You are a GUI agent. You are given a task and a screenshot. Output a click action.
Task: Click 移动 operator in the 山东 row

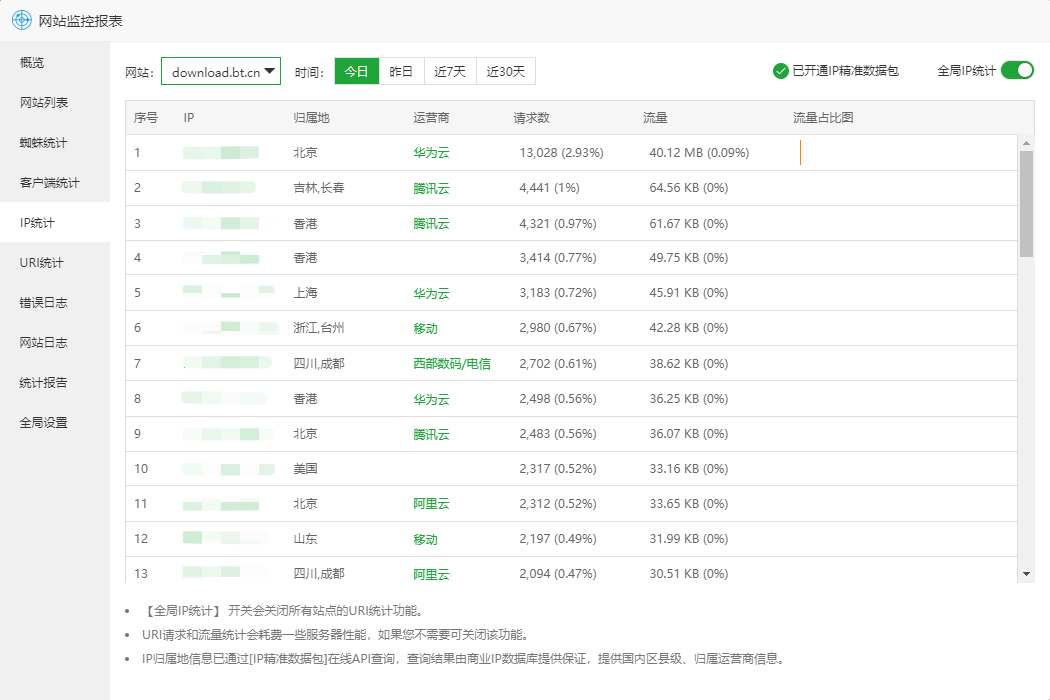click(425, 539)
